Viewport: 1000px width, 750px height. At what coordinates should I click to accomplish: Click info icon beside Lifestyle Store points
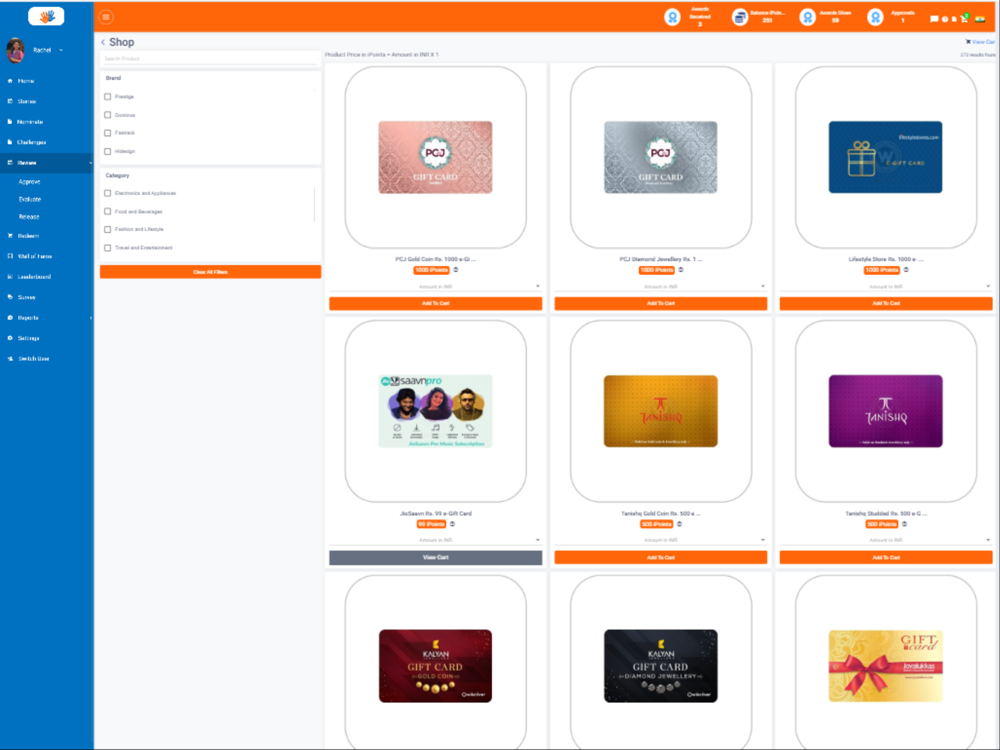click(x=906, y=270)
